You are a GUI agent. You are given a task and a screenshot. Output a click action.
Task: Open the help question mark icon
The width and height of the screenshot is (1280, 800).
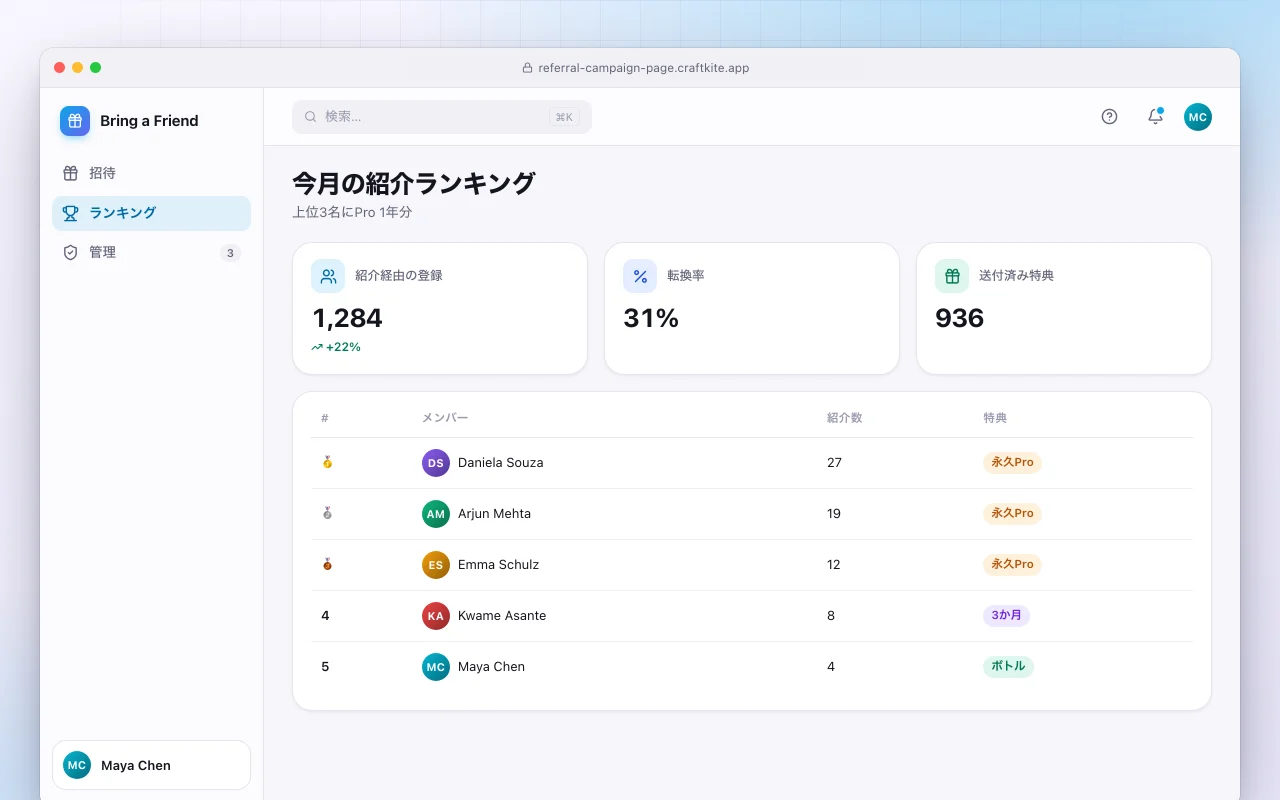point(1109,117)
